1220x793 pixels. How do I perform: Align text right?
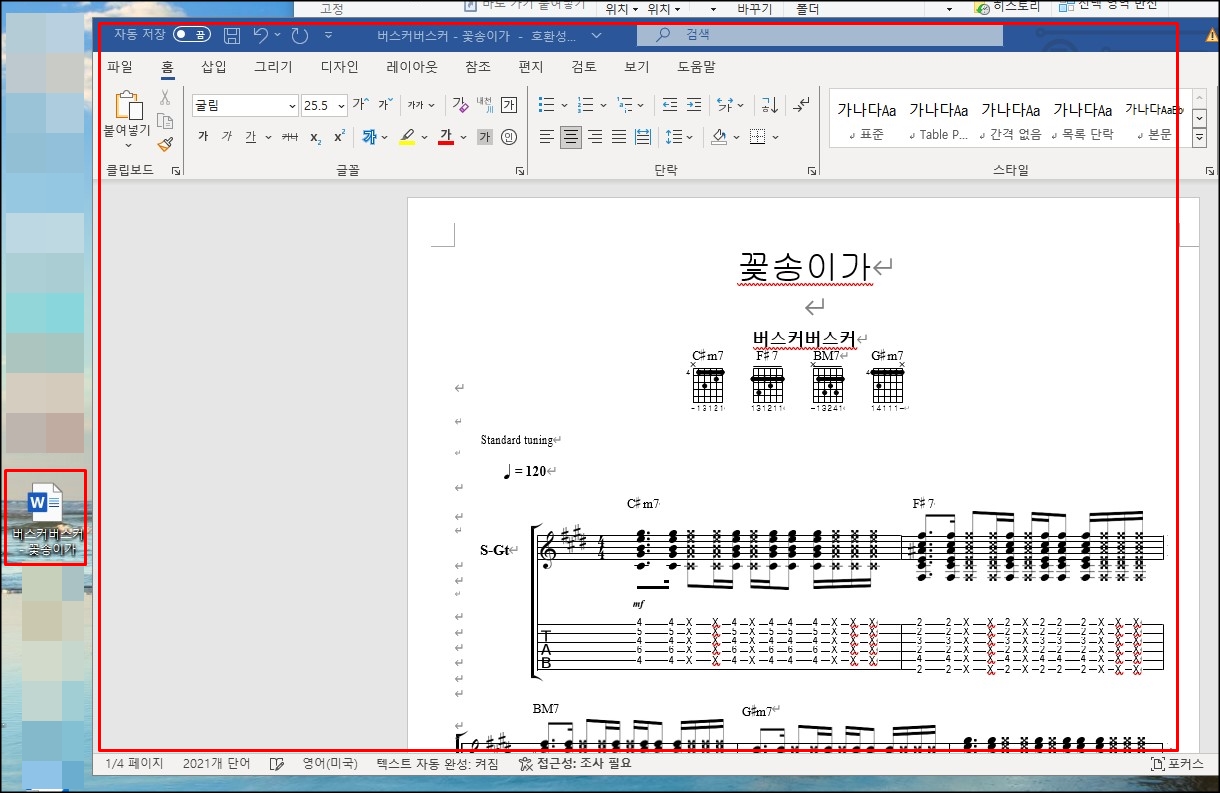point(595,137)
